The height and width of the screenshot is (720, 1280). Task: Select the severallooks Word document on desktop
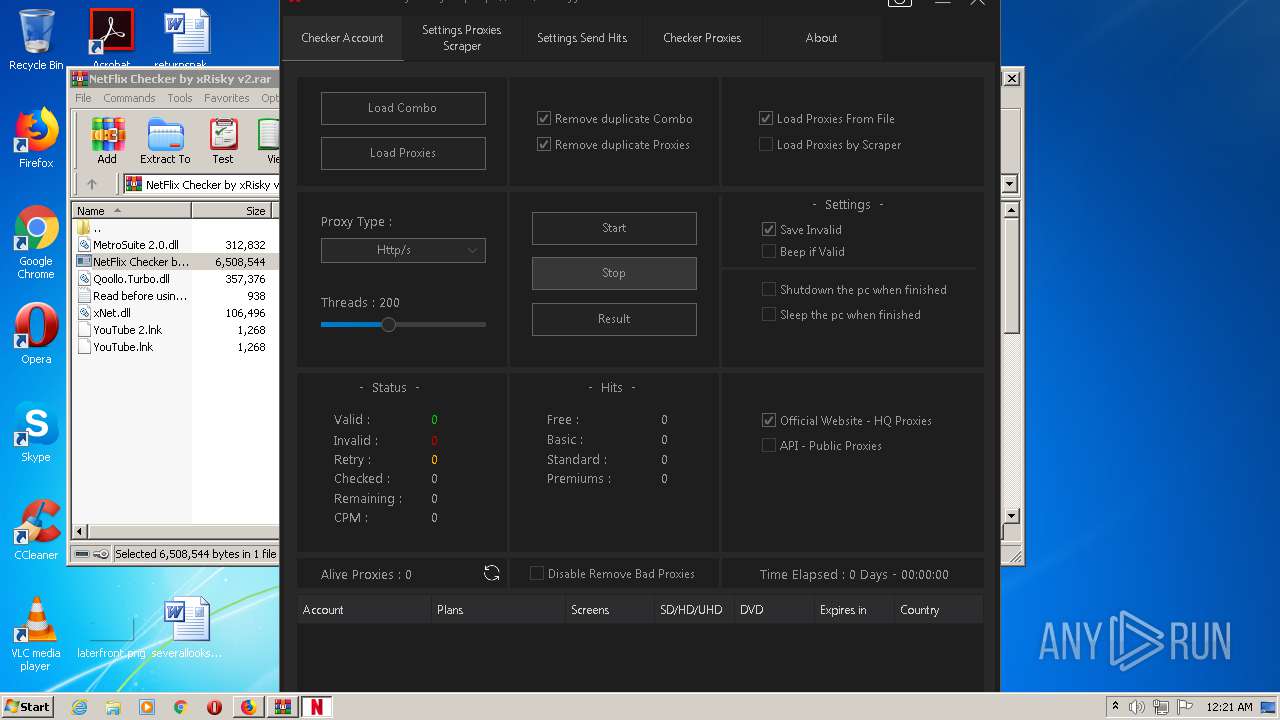click(187, 628)
